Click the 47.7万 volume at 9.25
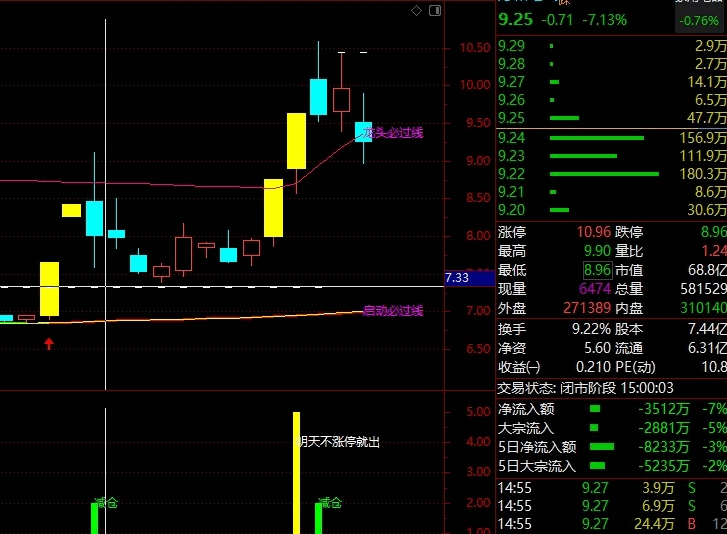The image size is (727, 534). coord(707,118)
